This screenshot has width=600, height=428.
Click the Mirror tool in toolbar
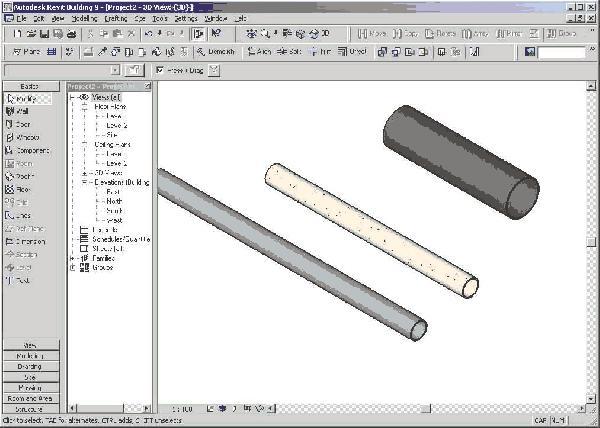coord(509,34)
